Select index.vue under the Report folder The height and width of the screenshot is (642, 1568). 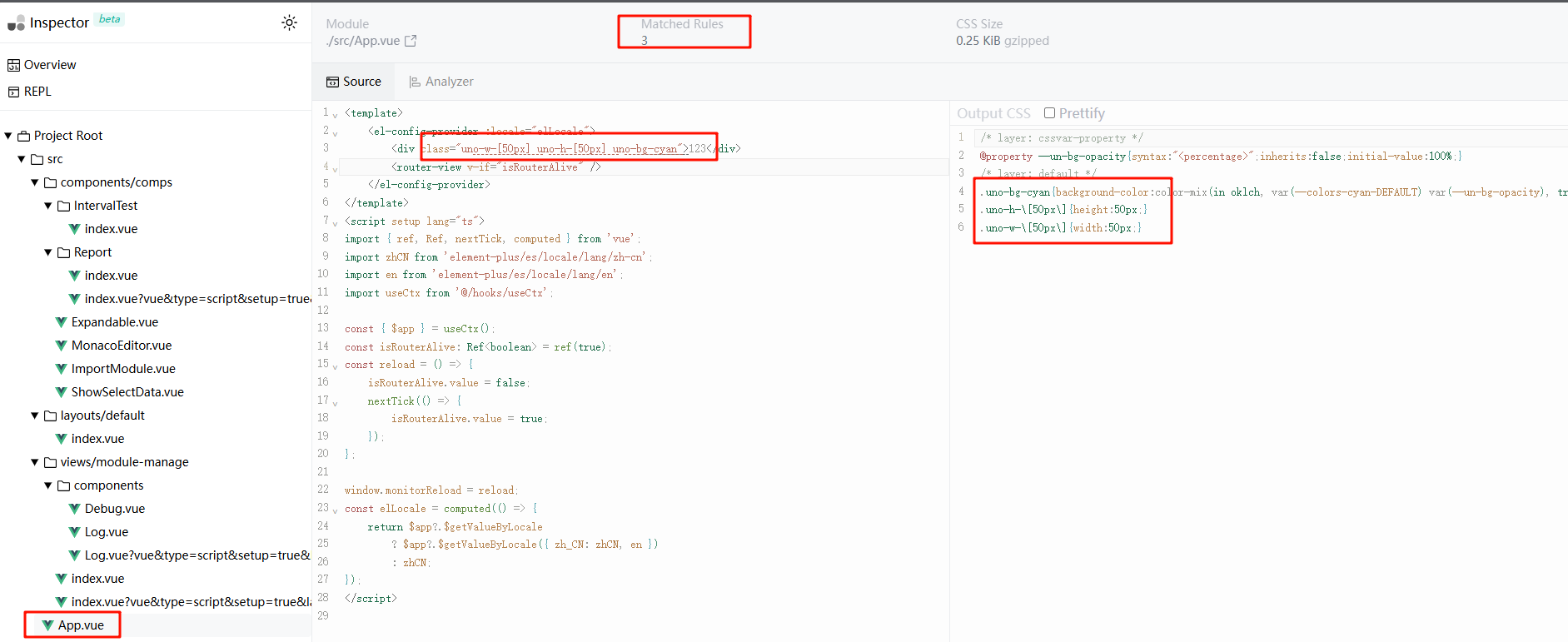(111, 276)
